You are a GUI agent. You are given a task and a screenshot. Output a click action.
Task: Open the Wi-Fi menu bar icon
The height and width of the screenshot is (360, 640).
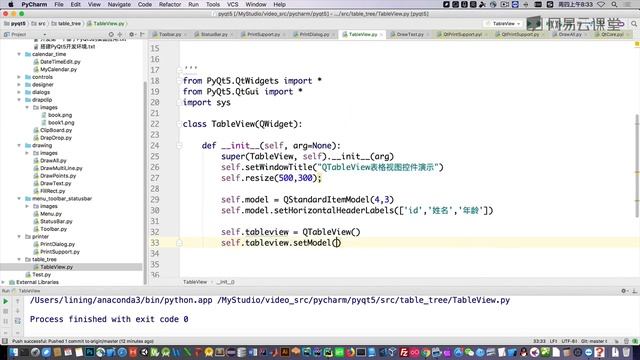(x=601, y=4)
